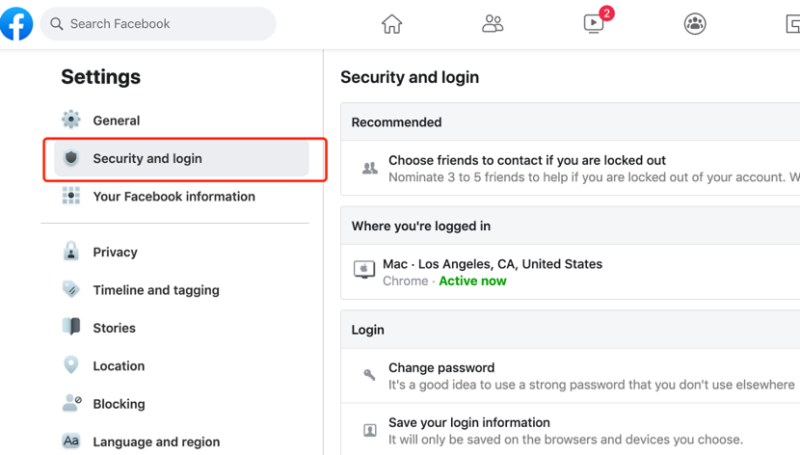Viewport: 800px width, 455px height.
Task: Select Security and login settings
Action: [x=147, y=158]
